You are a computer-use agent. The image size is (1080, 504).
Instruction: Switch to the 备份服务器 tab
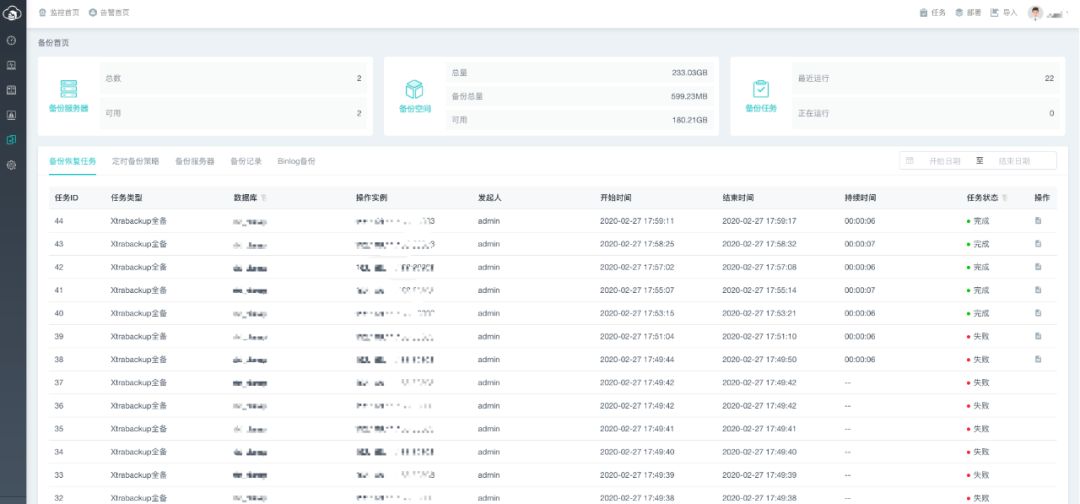[x=195, y=161]
